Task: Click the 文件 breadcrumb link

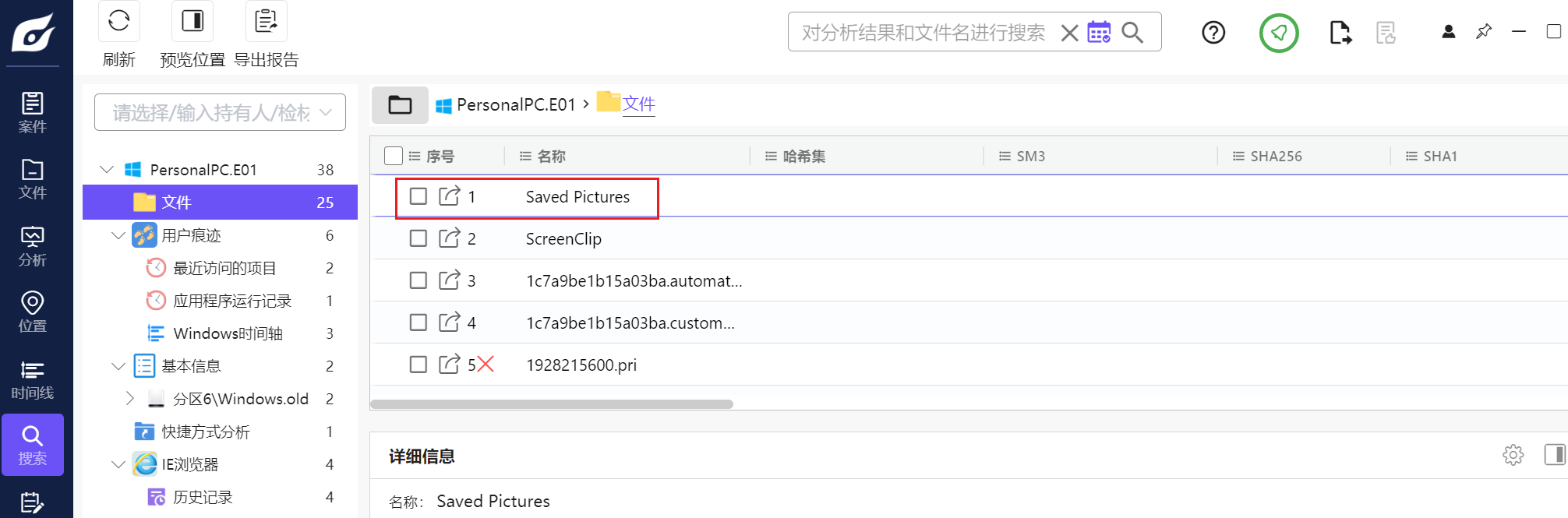Action: pos(638,104)
